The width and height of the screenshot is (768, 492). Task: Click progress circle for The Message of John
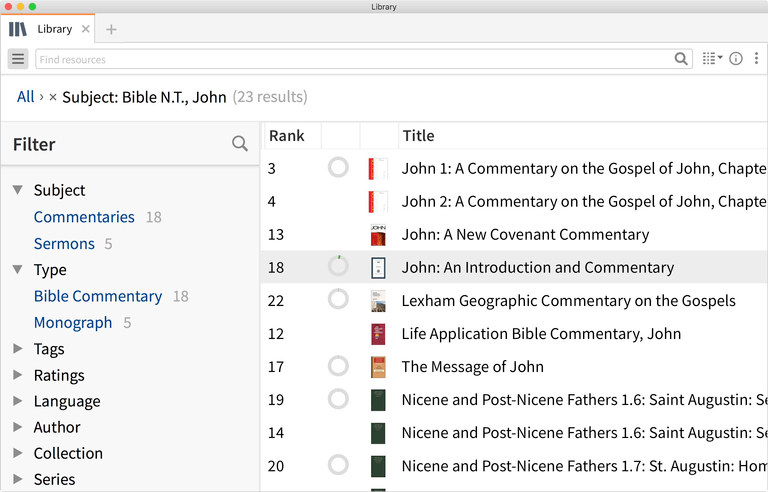tap(338, 366)
